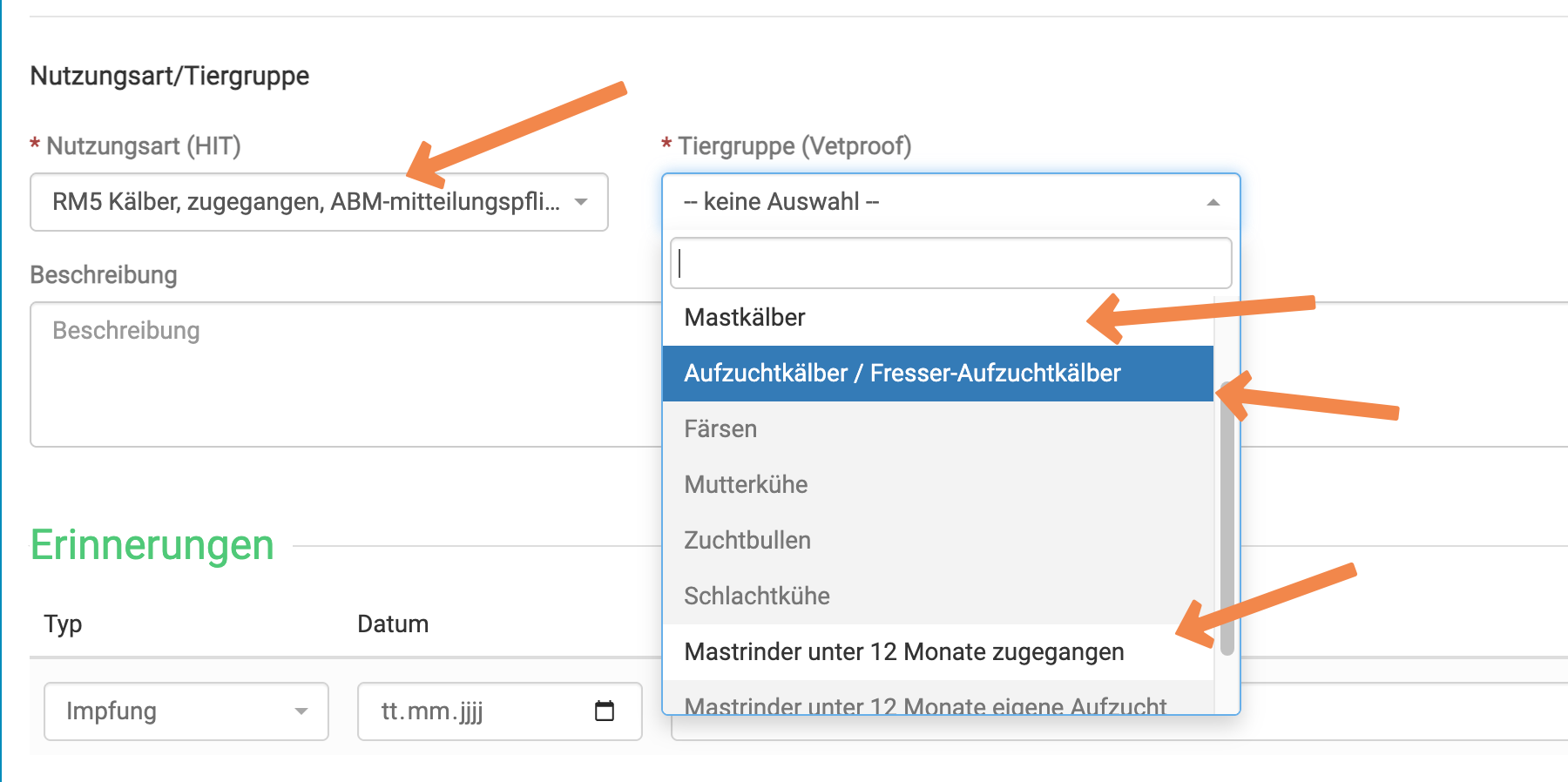Expand the Nutzungsart (HIT) dropdown arrow
This screenshot has width=1568, height=782.
[x=581, y=202]
